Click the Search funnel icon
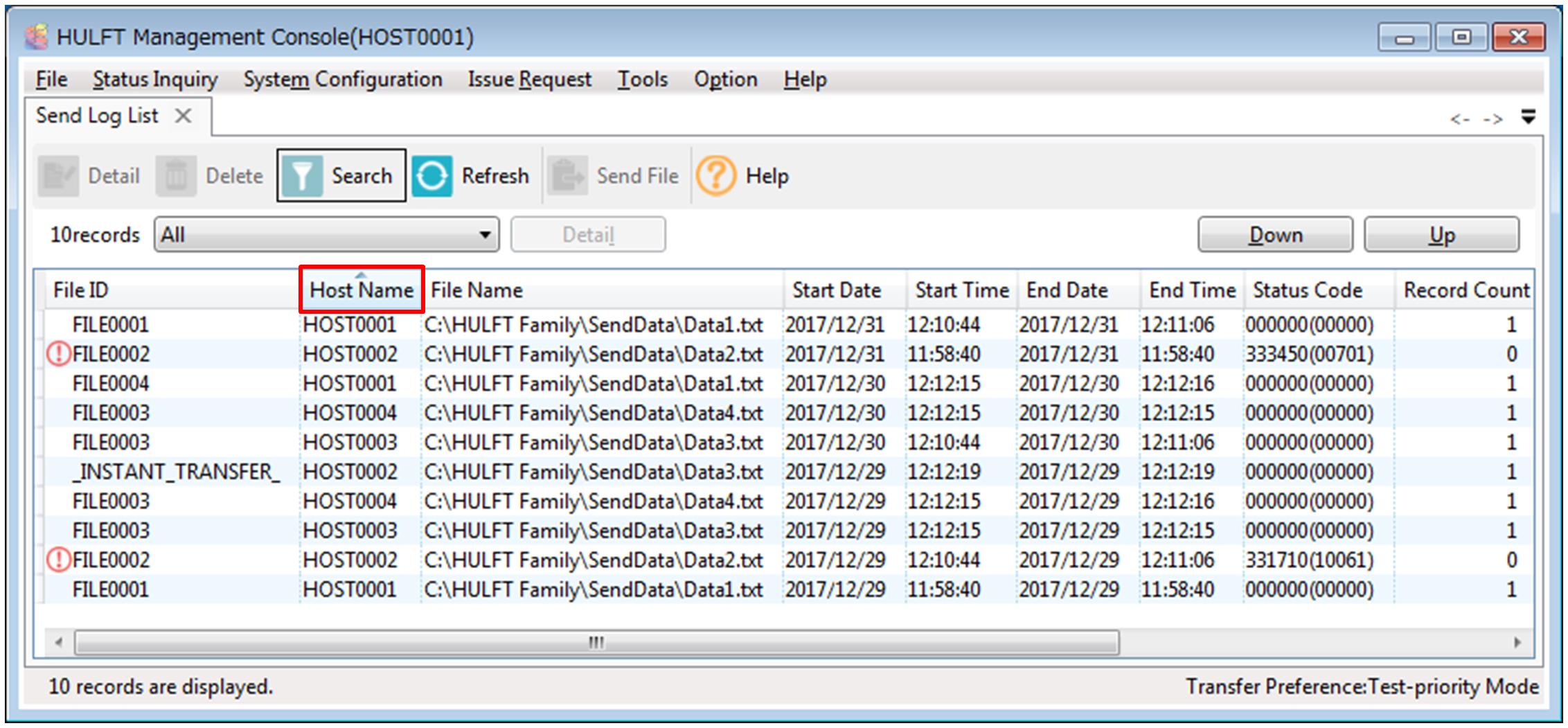The width and height of the screenshot is (1568, 728). click(302, 176)
